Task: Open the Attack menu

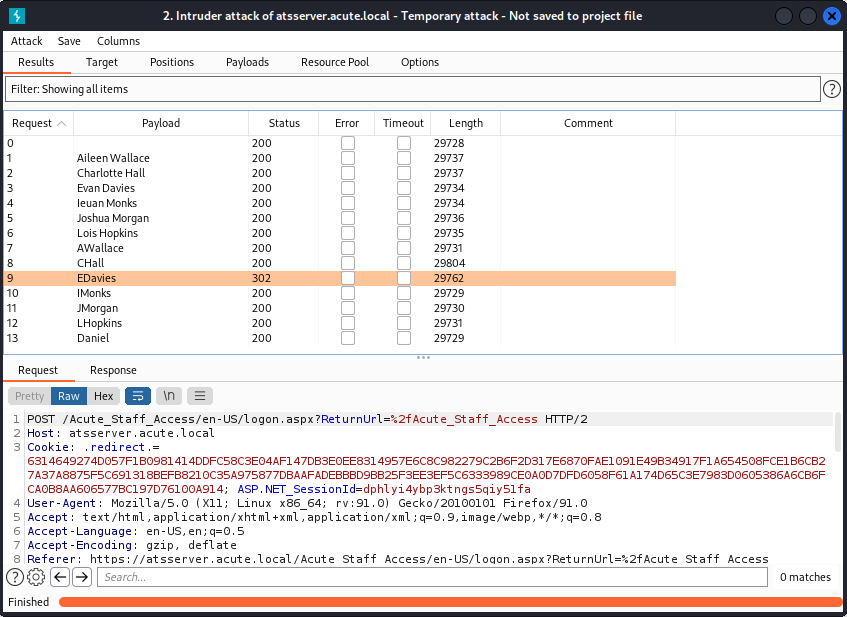Action: (x=26, y=41)
